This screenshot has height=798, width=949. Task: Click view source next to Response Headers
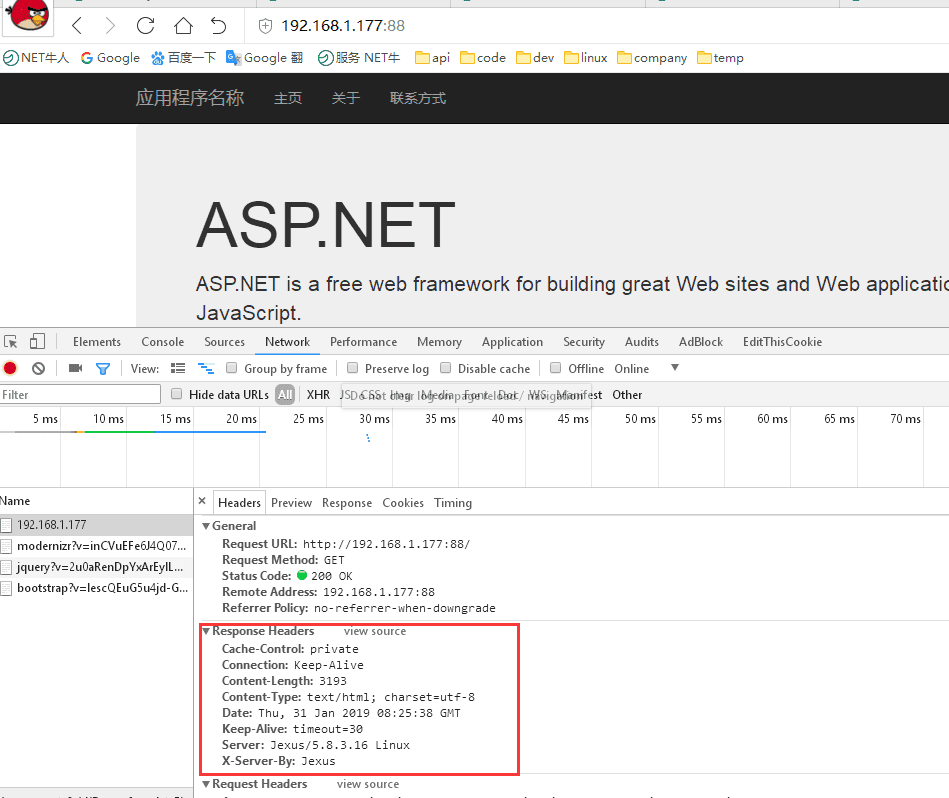(x=375, y=632)
